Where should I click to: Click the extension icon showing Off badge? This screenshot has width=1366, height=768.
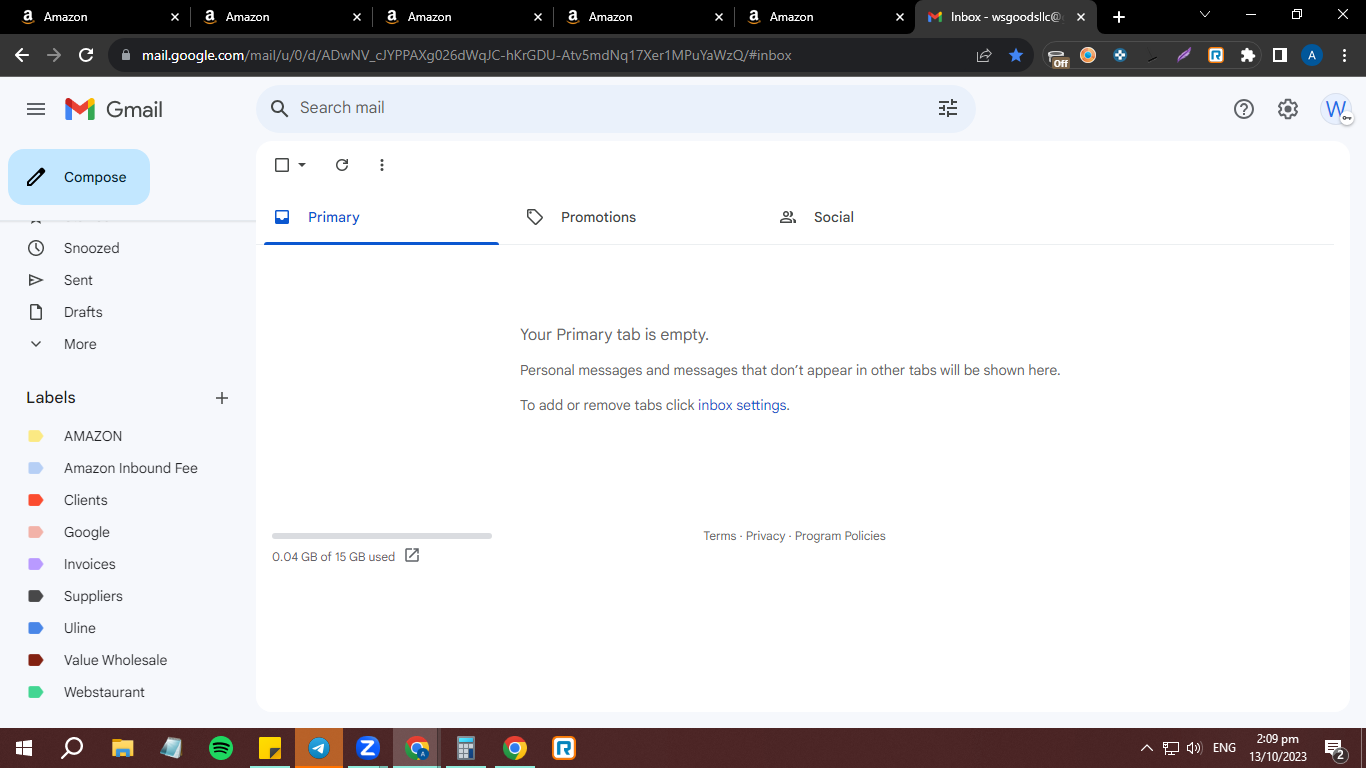(x=1058, y=57)
